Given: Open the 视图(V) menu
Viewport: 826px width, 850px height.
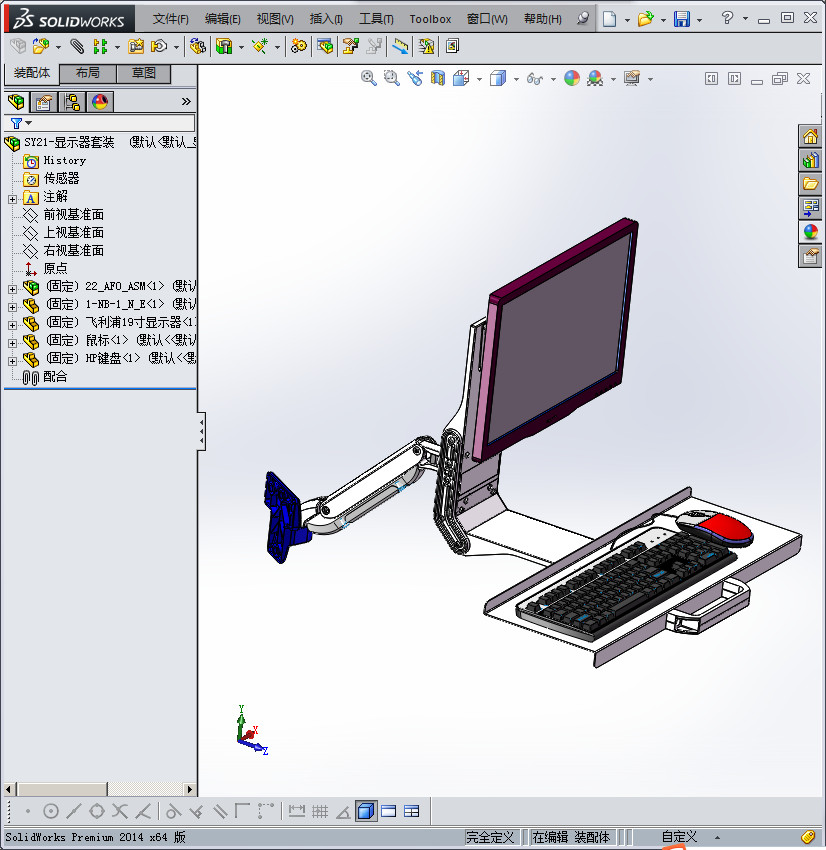Looking at the screenshot, I should point(275,19).
